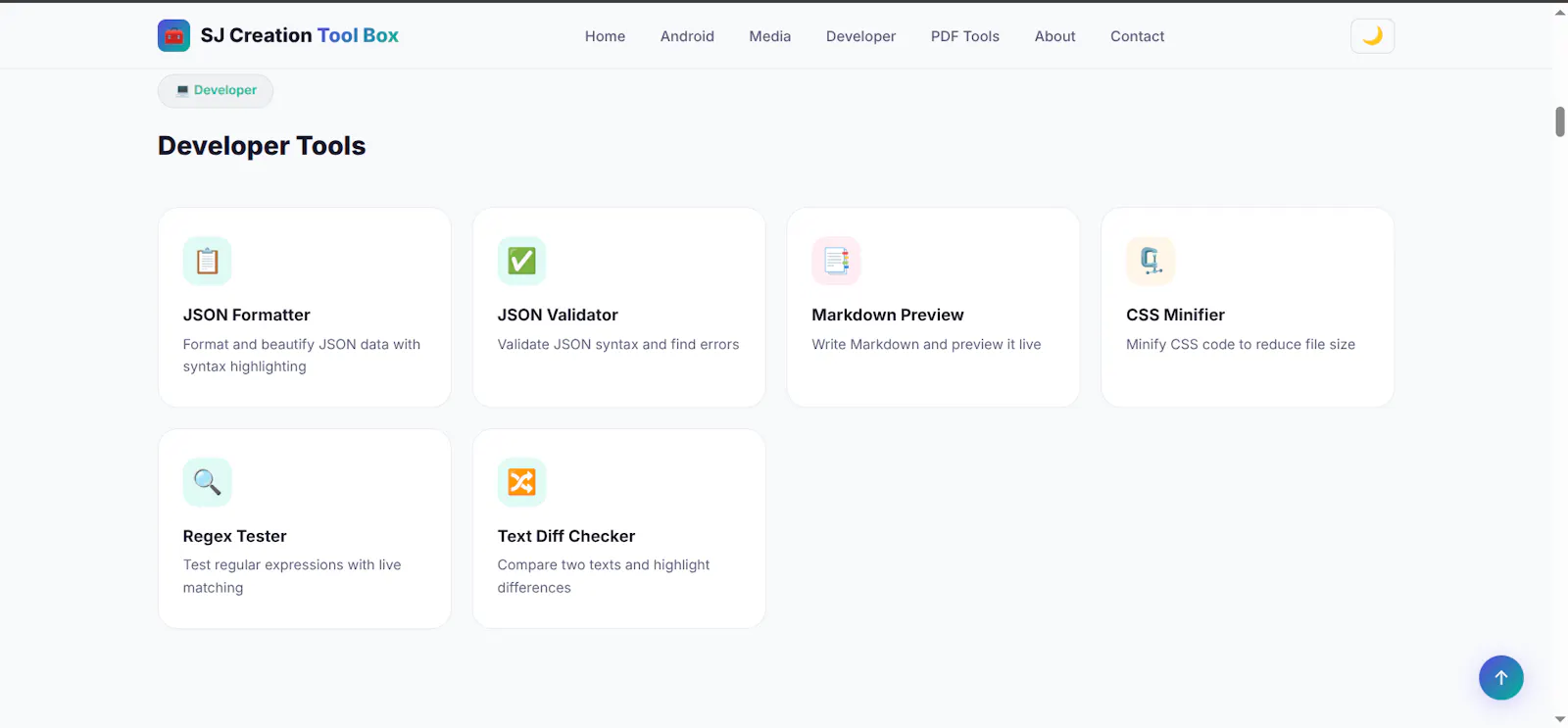The image size is (1568, 728).
Task: Open the CSS Minifier title link
Action: pos(1175,315)
